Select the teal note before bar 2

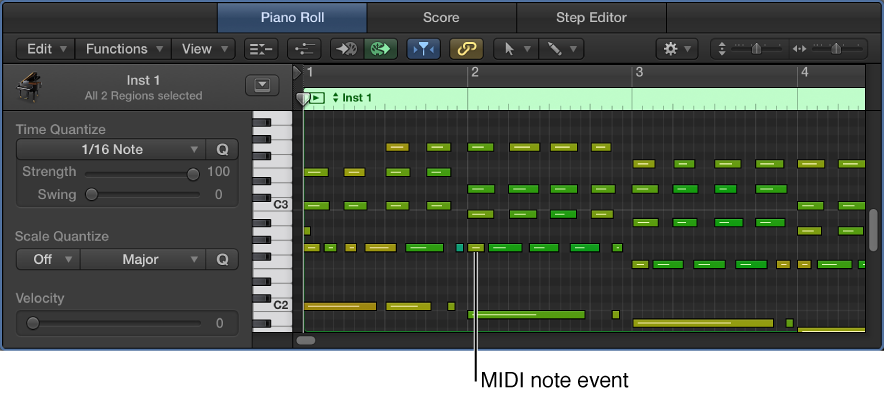[x=459, y=248]
